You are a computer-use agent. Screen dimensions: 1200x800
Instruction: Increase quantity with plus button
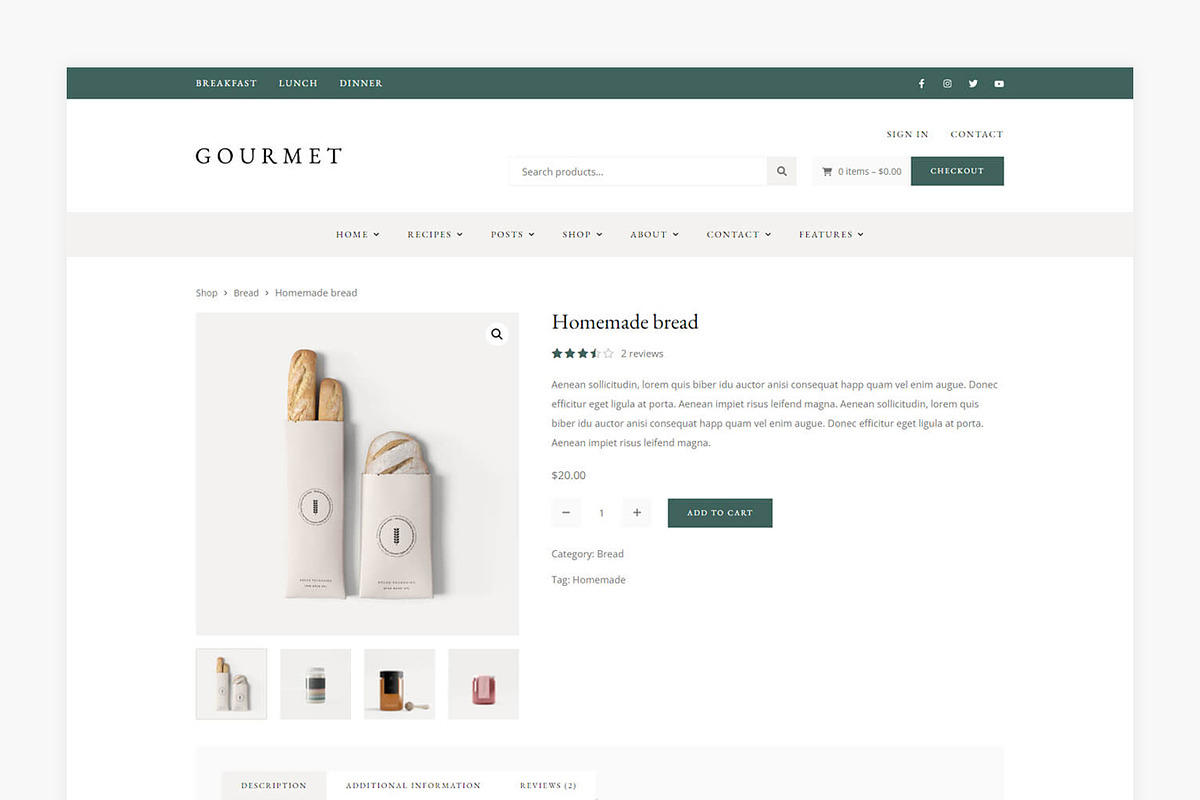click(637, 513)
